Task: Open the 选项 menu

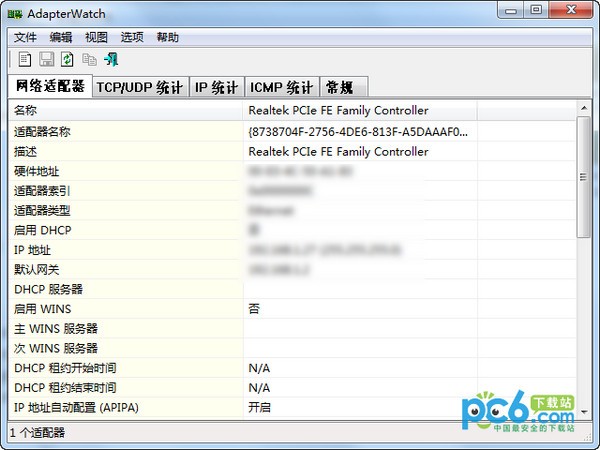Action: tap(132, 37)
